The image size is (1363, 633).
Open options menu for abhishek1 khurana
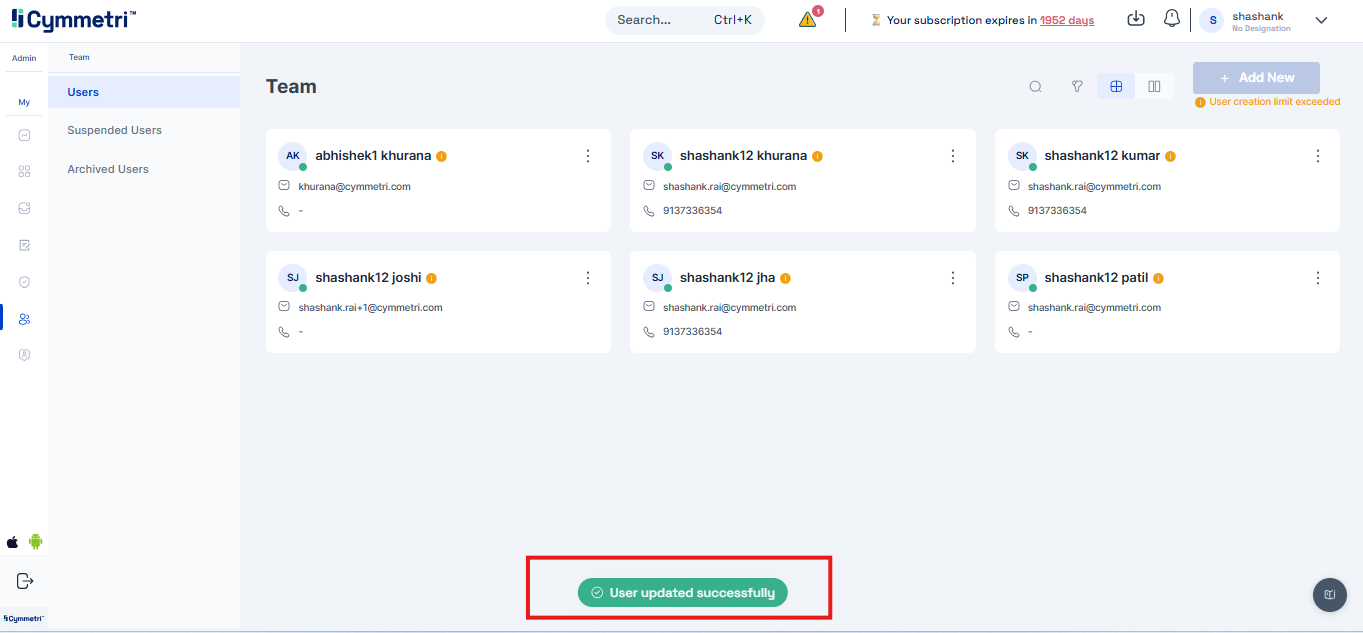588,156
